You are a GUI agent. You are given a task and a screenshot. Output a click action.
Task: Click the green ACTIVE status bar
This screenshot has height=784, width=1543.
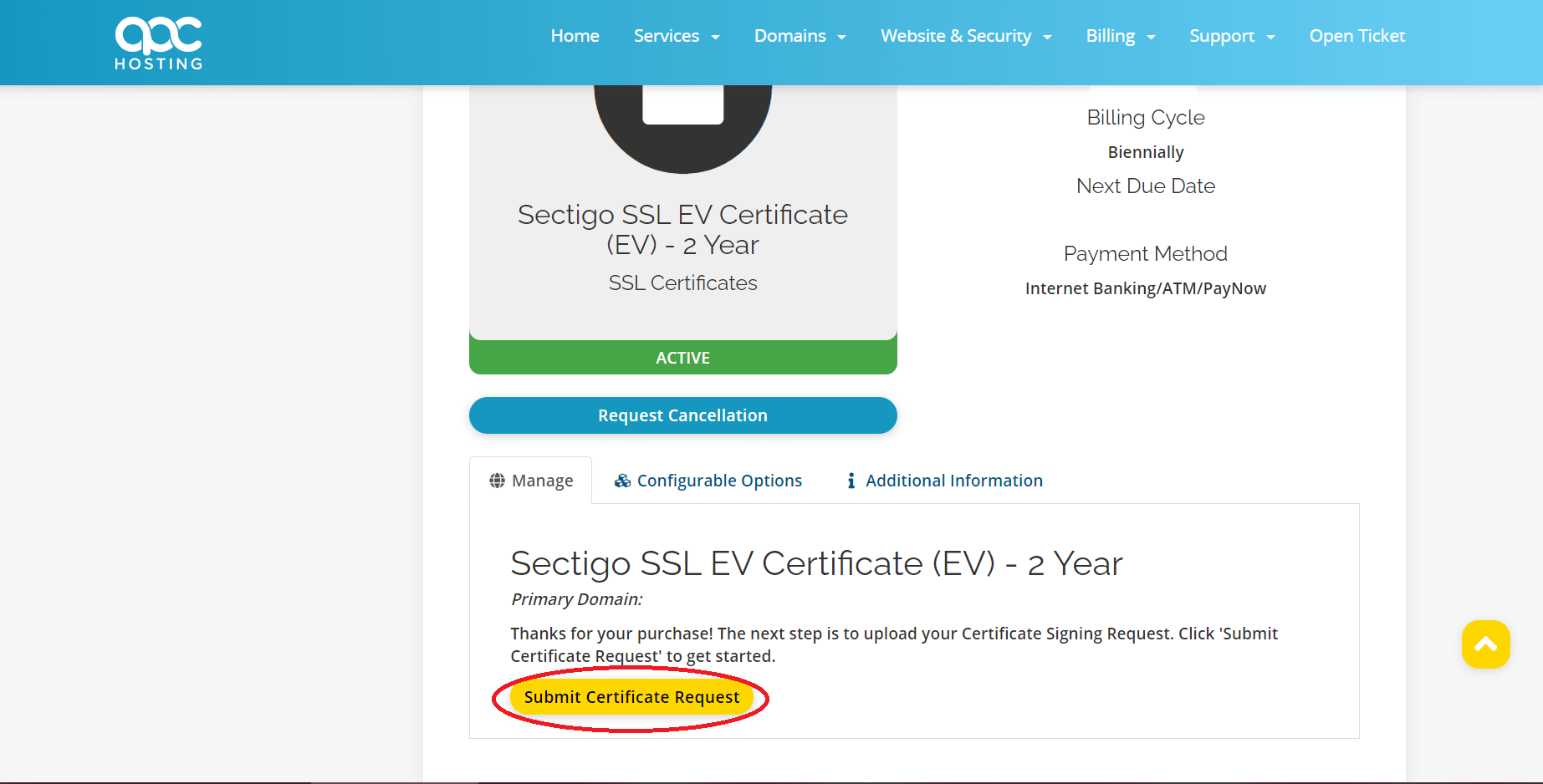[682, 358]
